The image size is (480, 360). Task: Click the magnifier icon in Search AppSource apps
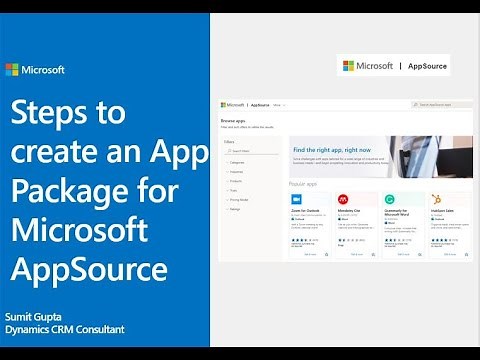coord(416,105)
